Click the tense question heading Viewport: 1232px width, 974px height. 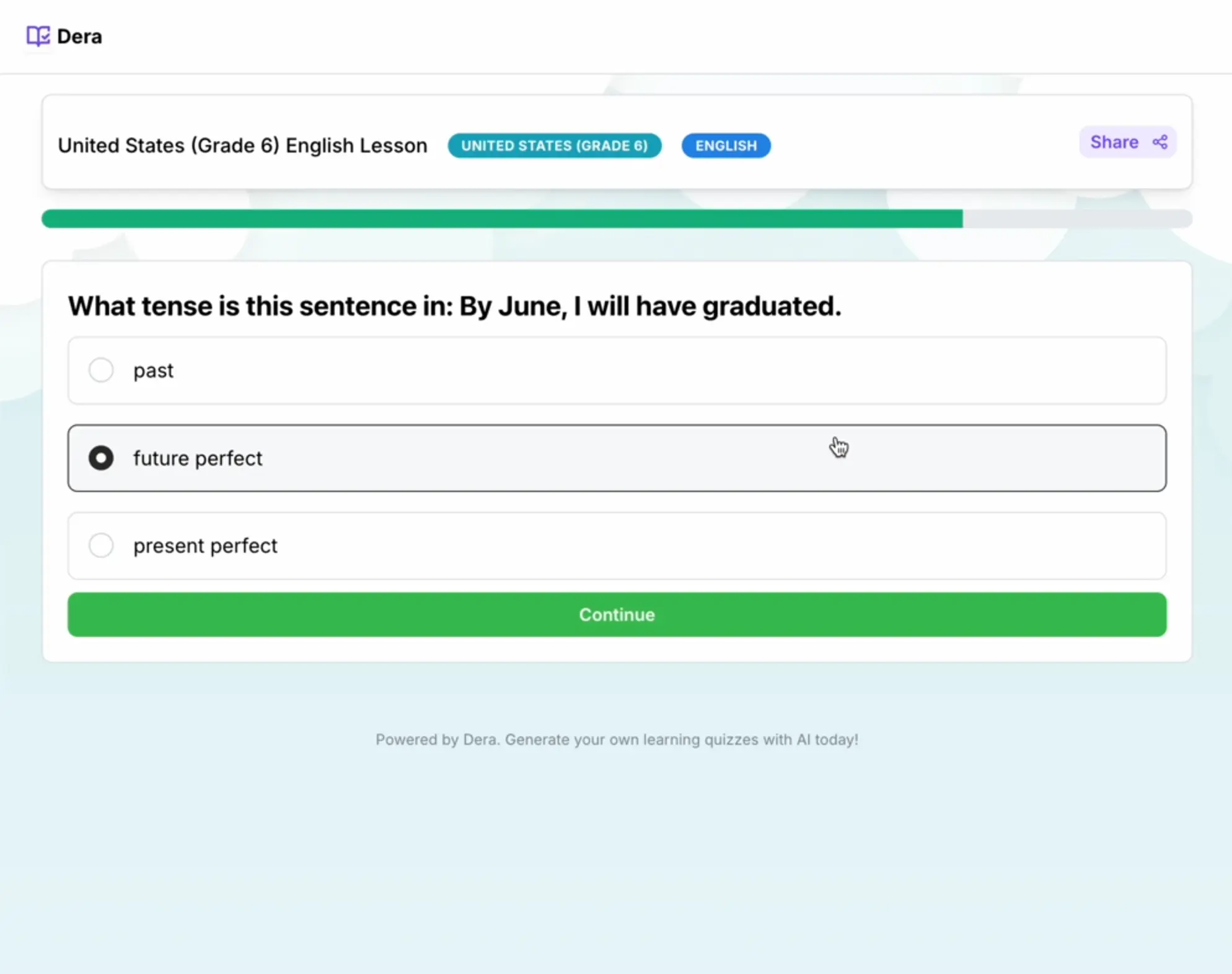(454, 306)
